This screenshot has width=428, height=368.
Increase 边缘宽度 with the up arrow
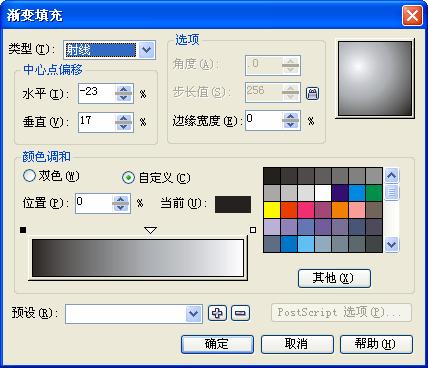(291, 116)
